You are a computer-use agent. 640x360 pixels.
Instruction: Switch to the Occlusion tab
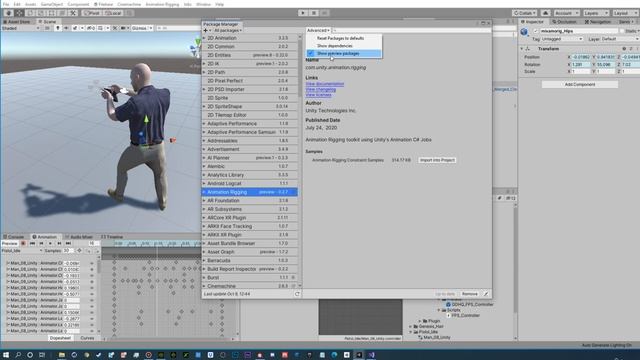pyautogui.click(x=564, y=22)
